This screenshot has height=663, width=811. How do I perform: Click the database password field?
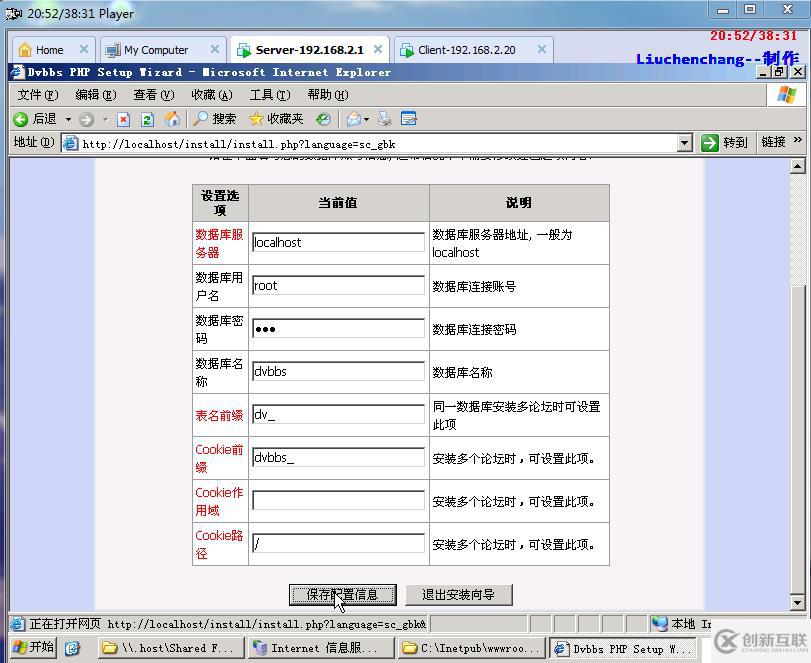[339, 328]
